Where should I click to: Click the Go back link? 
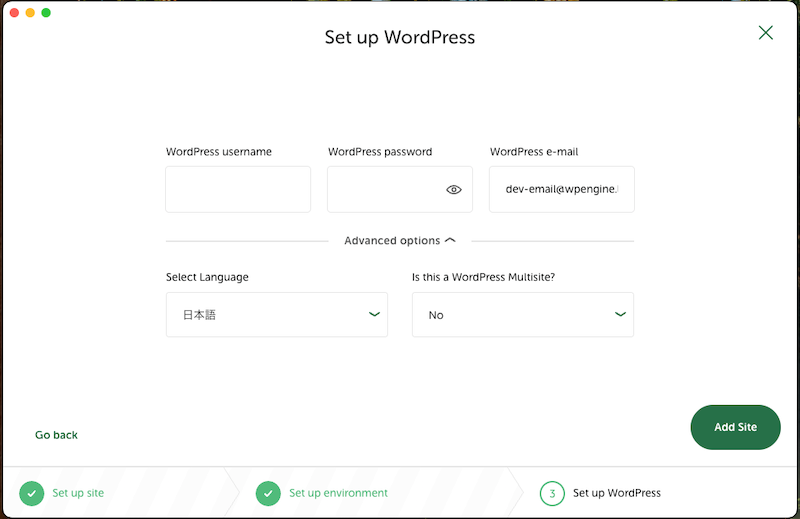56,435
